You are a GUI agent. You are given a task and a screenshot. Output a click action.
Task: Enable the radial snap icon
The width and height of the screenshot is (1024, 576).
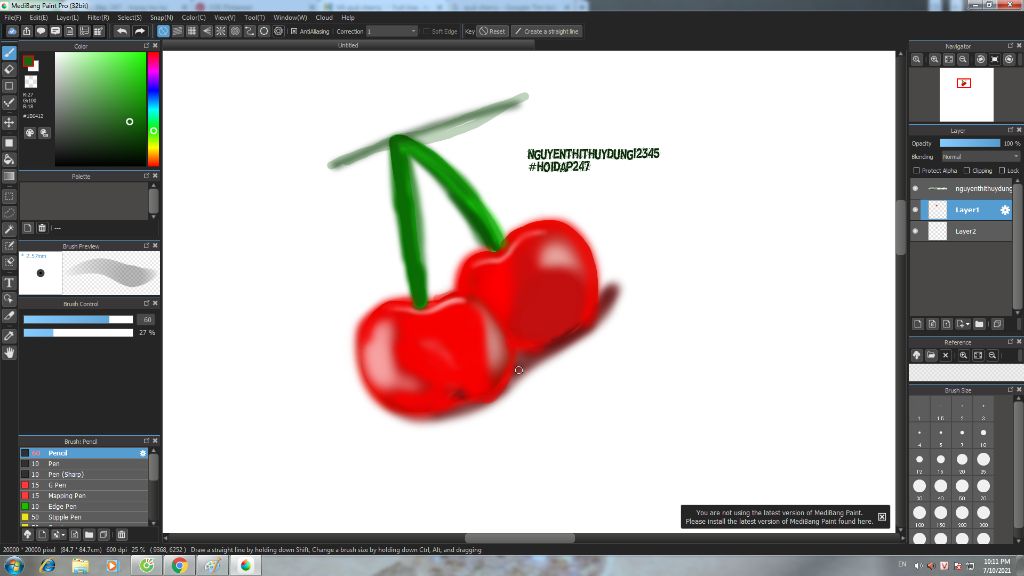pos(221,31)
